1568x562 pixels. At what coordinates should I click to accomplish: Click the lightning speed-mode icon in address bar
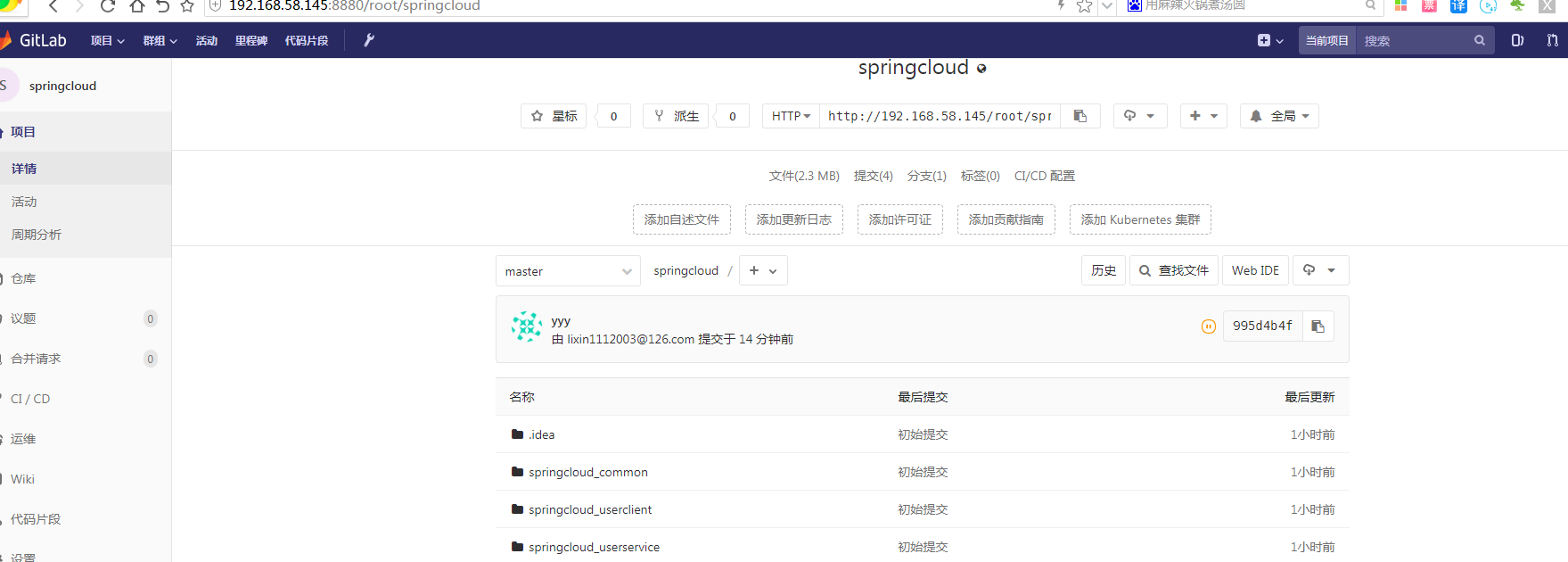tap(1061, 5)
